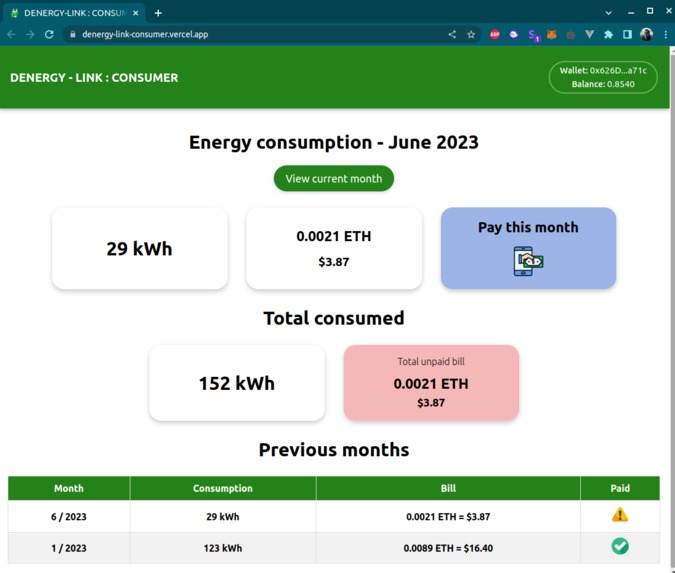Image resolution: width=675 pixels, height=573 pixels.
Task: Open the Chrome profile avatar
Action: [x=646, y=34]
